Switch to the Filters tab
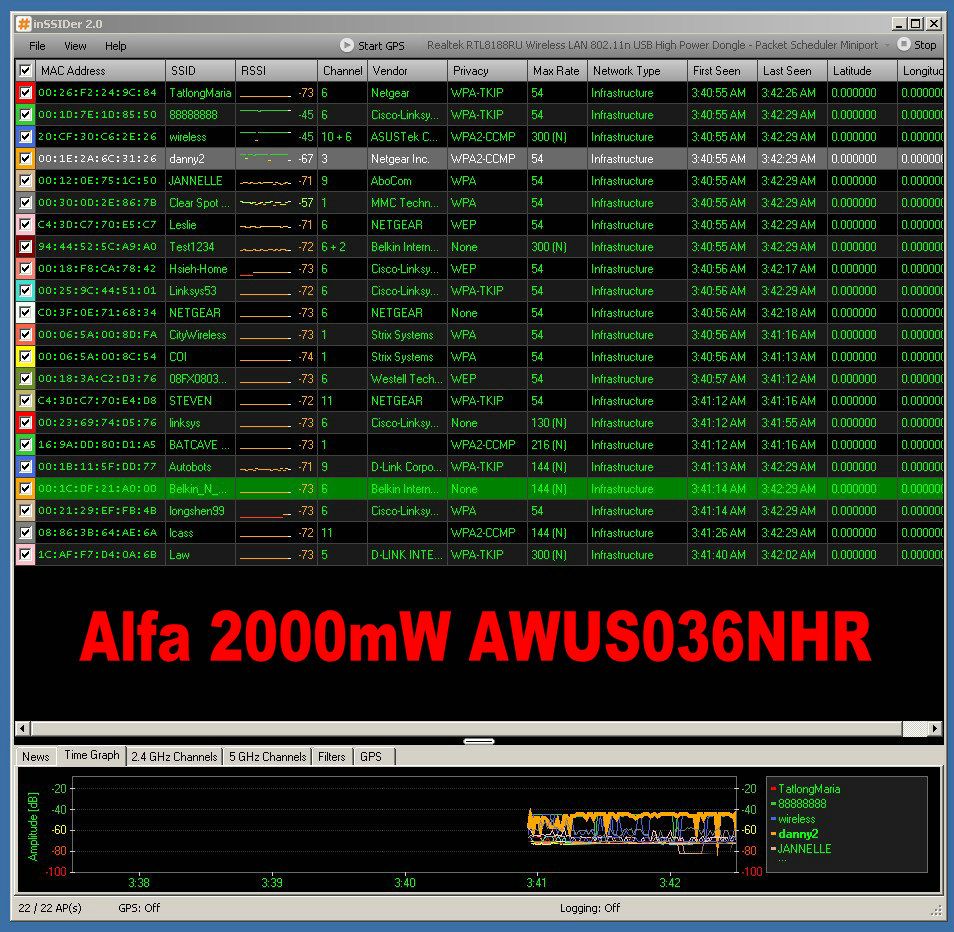 pos(332,756)
